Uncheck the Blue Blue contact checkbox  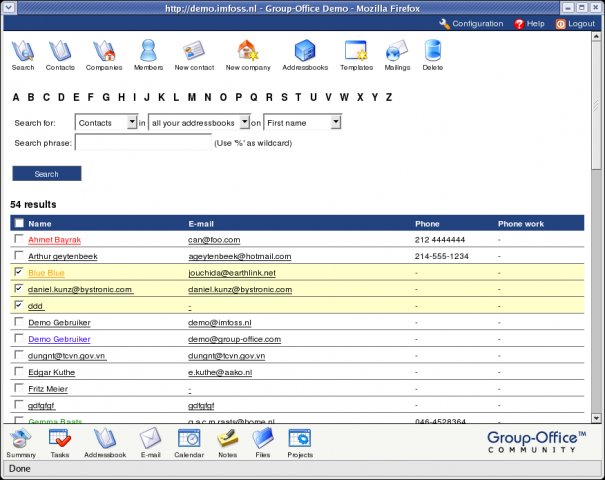pos(20,272)
